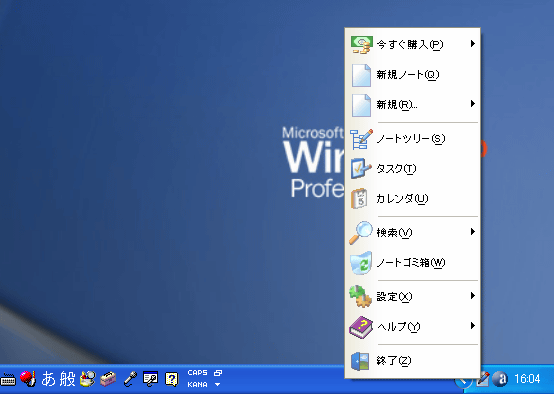This screenshot has height=394, width=554.
Task: Open ノートツリー(S) note tree
Action: pos(412,139)
